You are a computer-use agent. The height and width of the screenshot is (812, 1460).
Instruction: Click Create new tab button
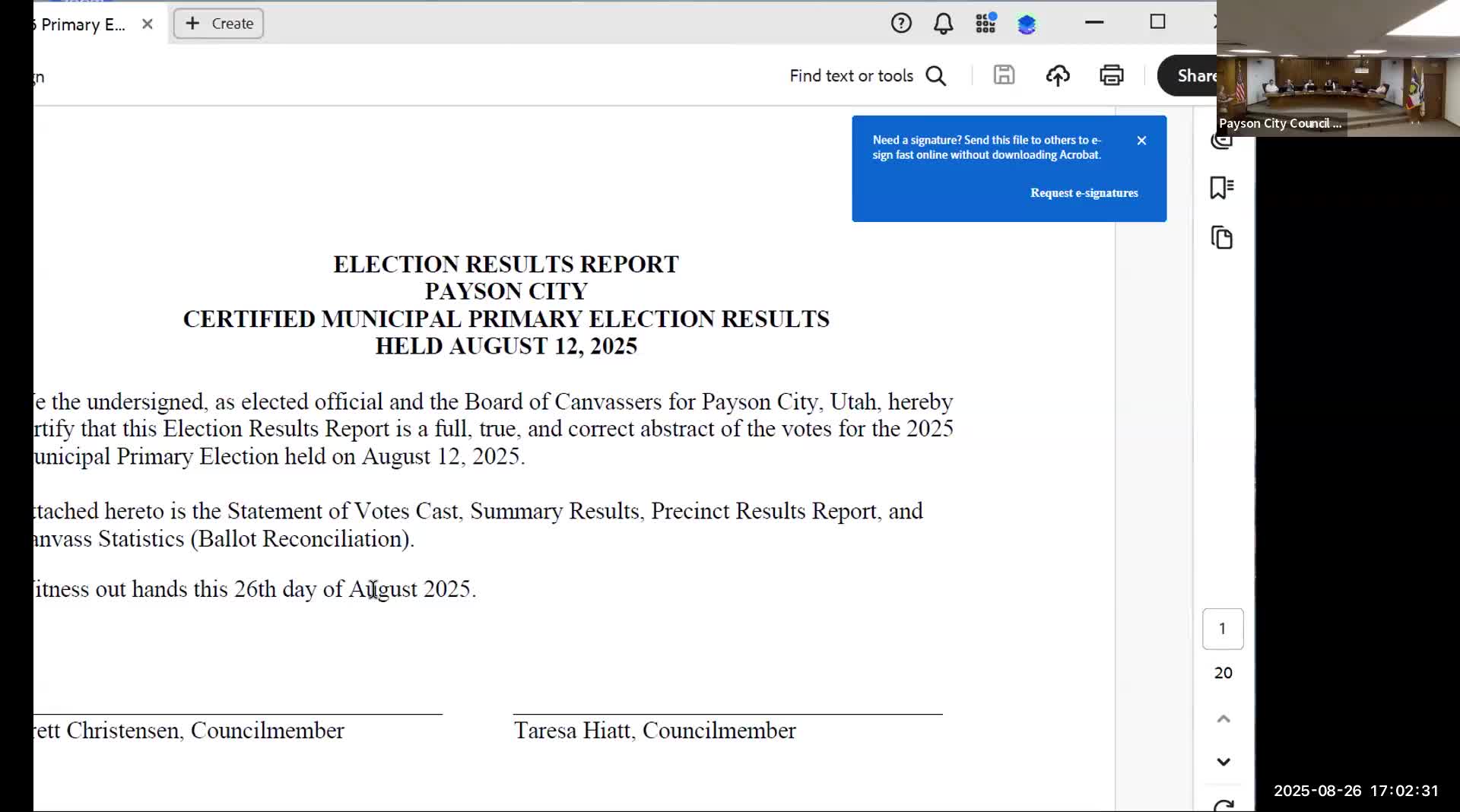point(219,24)
